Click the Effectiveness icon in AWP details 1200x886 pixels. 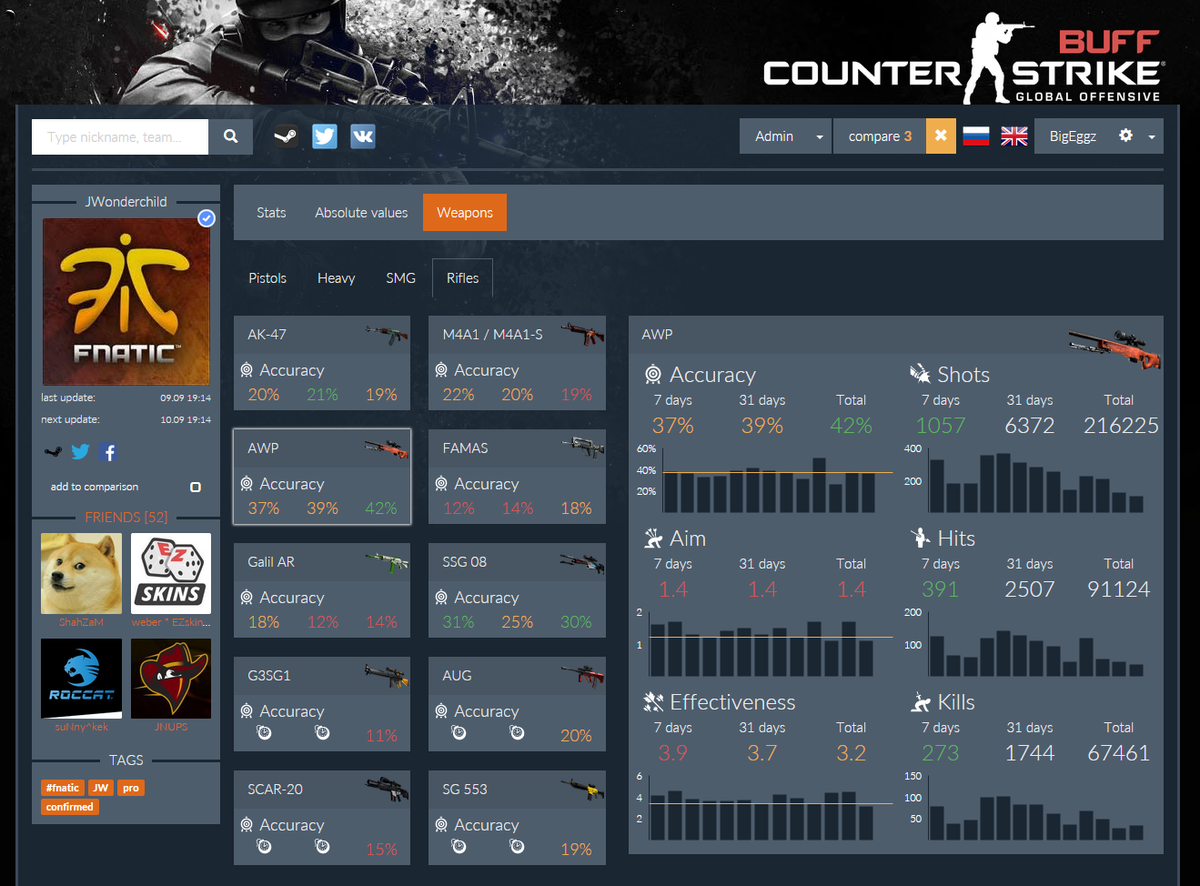(654, 702)
